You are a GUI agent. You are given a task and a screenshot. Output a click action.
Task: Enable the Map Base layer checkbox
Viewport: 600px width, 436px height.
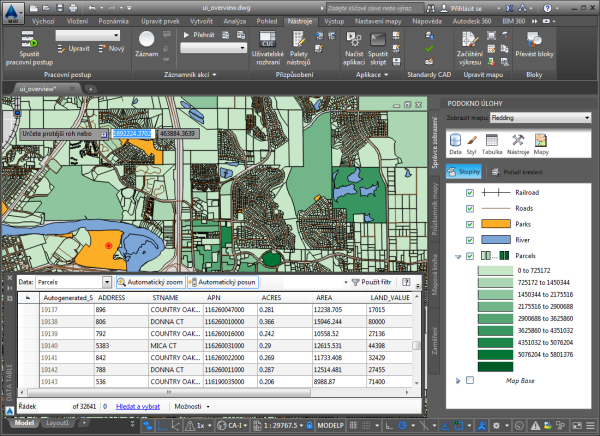click(x=471, y=380)
